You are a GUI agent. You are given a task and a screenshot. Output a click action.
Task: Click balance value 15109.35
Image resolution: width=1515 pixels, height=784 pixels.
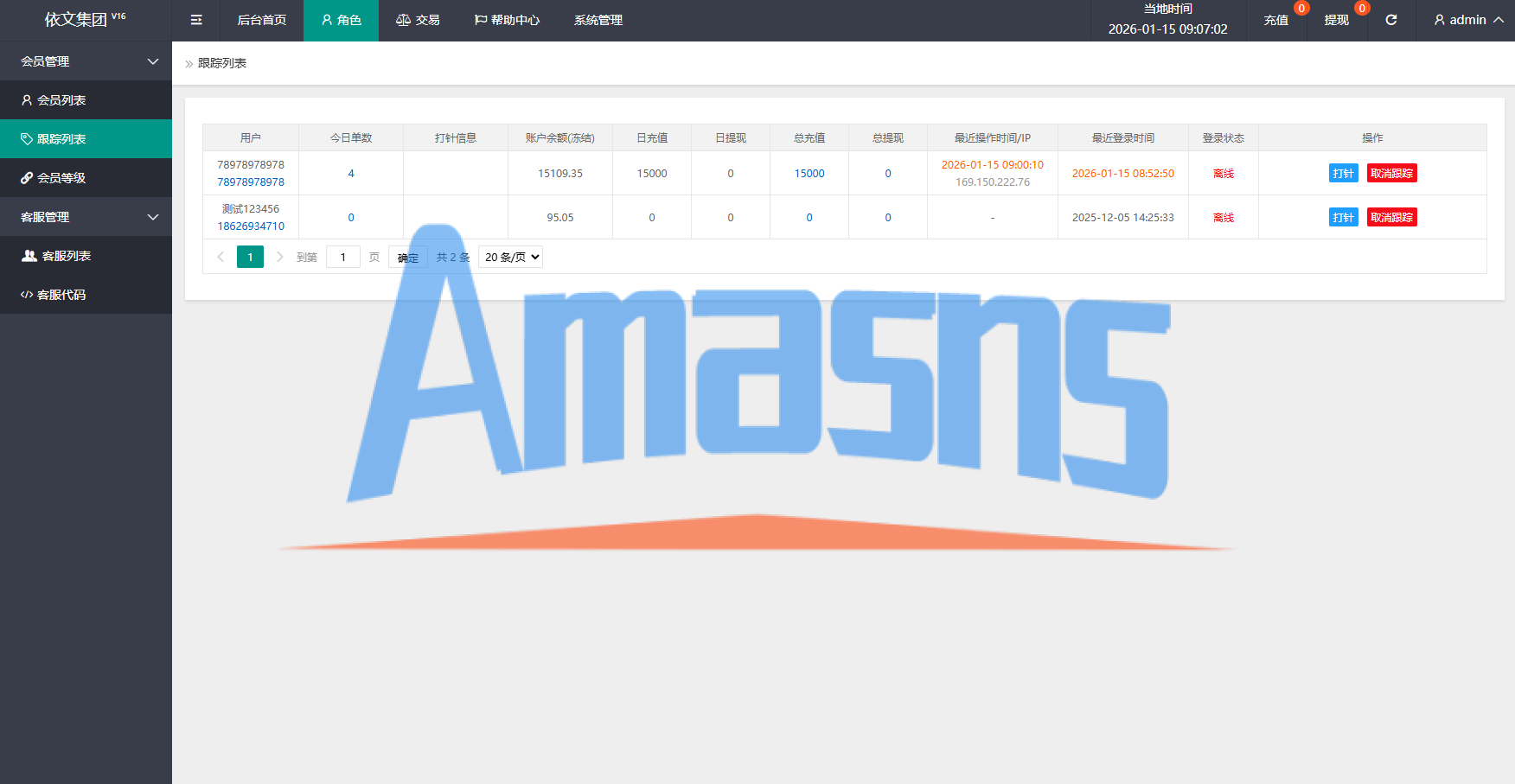coord(560,174)
